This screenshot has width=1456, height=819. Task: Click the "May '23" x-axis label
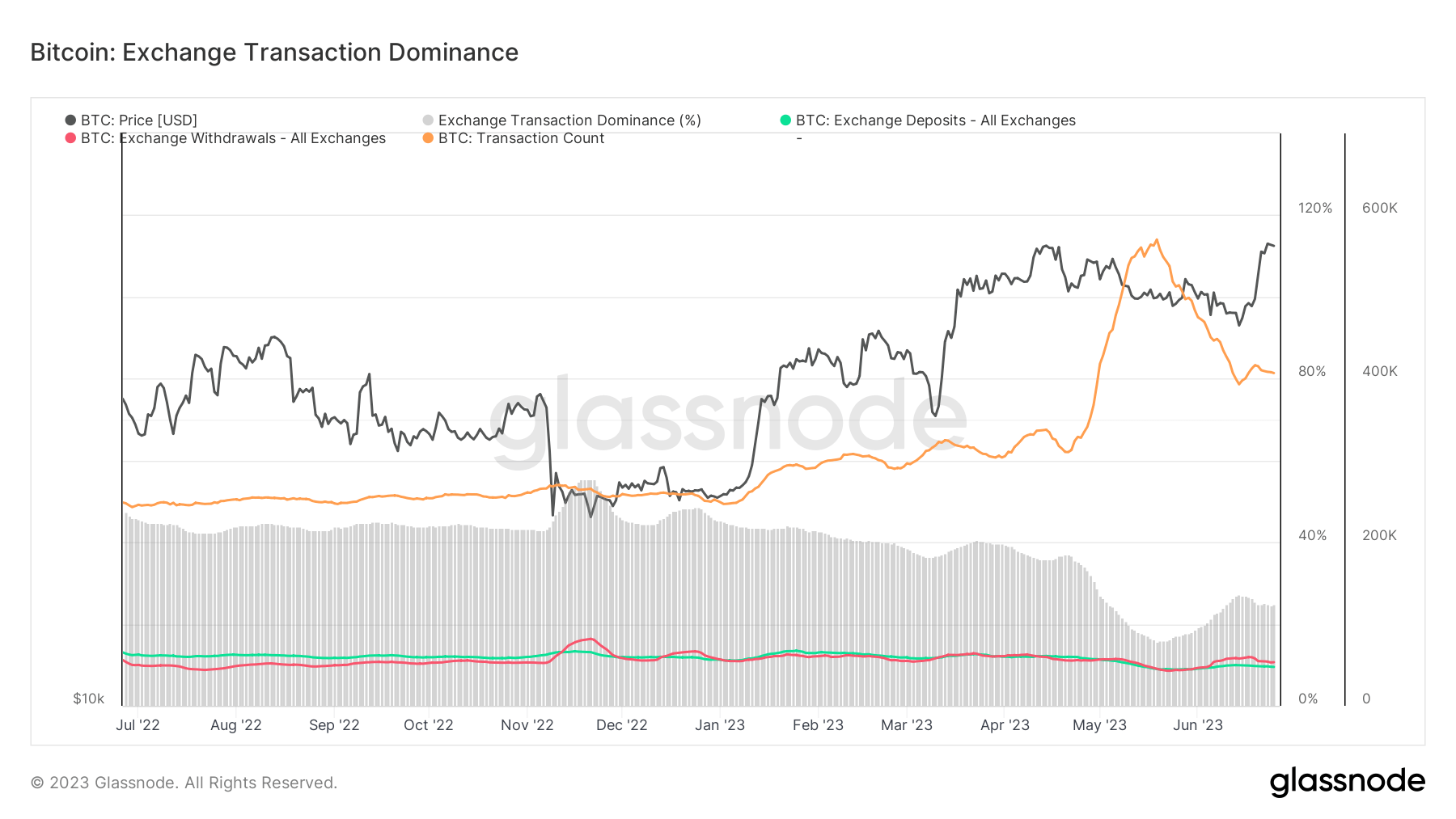[x=1099, y=725]
